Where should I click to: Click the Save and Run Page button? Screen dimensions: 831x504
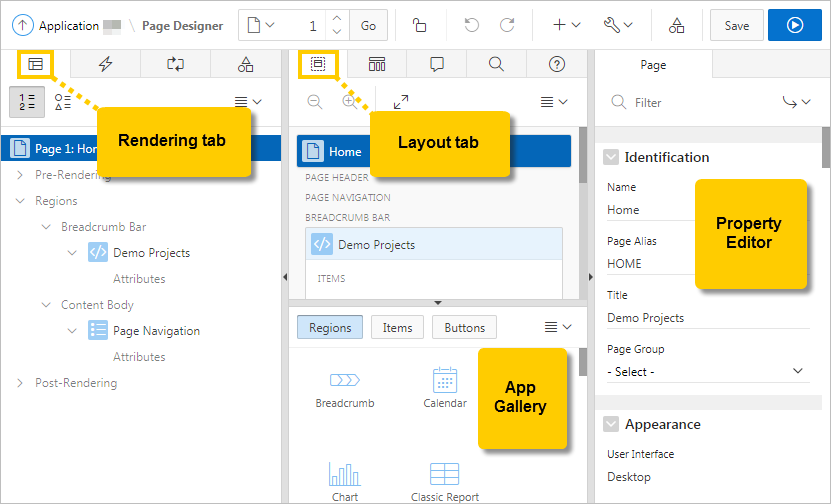794,25
